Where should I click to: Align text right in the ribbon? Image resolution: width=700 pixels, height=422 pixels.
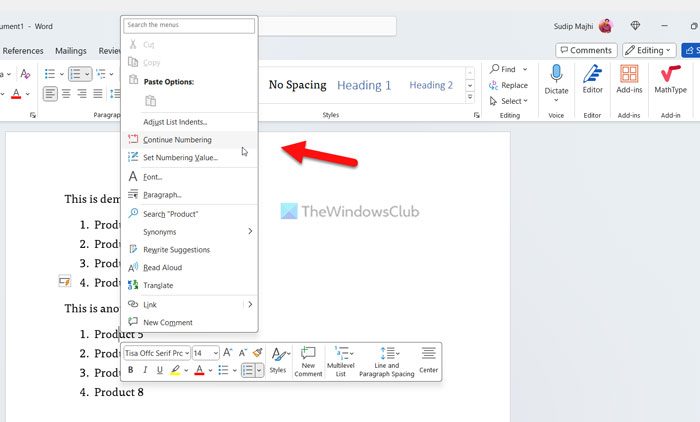82,94
